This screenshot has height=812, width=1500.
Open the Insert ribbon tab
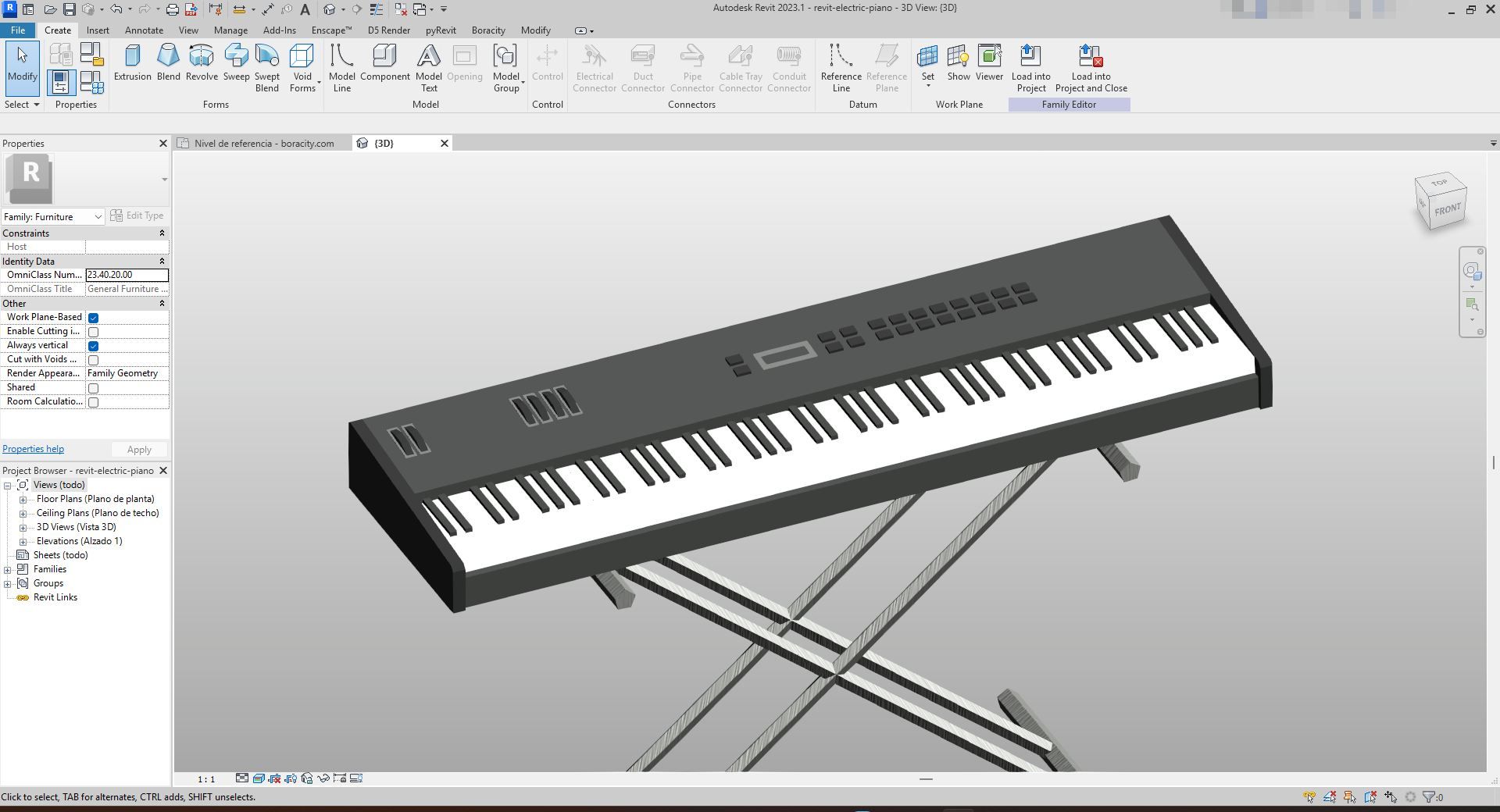click(98, 30)
